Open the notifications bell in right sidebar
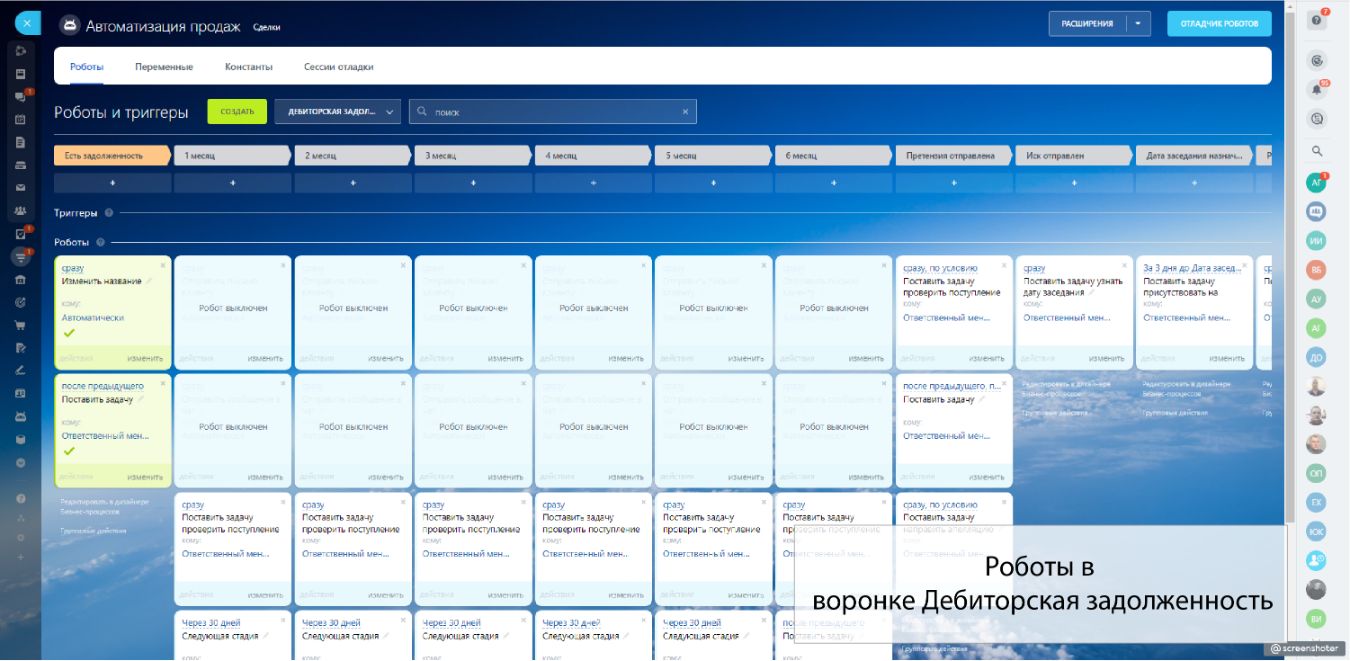The height and width of the screenshot is (661, 1350). pos(1317,90)
